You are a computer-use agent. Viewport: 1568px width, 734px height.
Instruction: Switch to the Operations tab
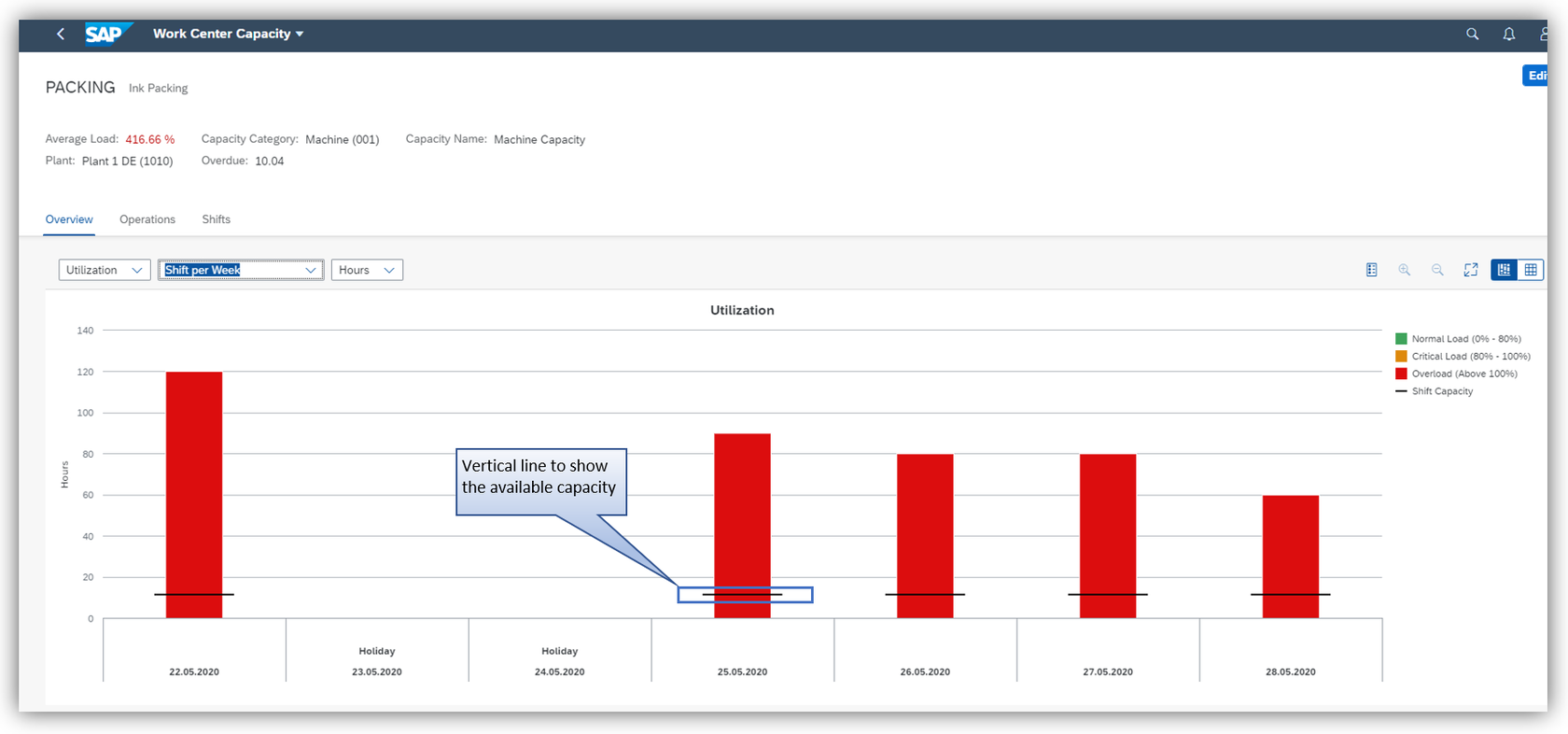pos(147,219)
